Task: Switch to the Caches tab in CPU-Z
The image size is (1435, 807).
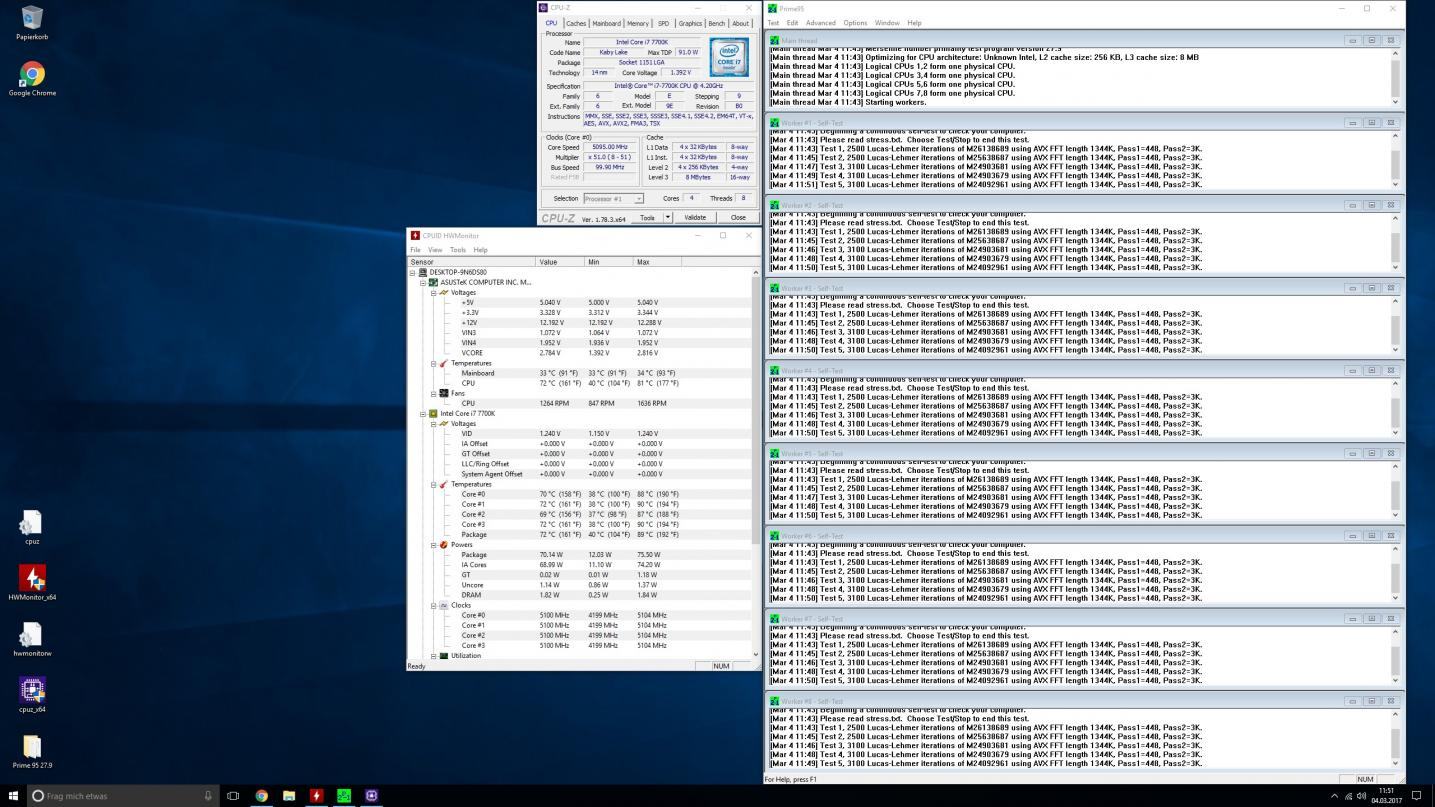Action: click(576, 23)
